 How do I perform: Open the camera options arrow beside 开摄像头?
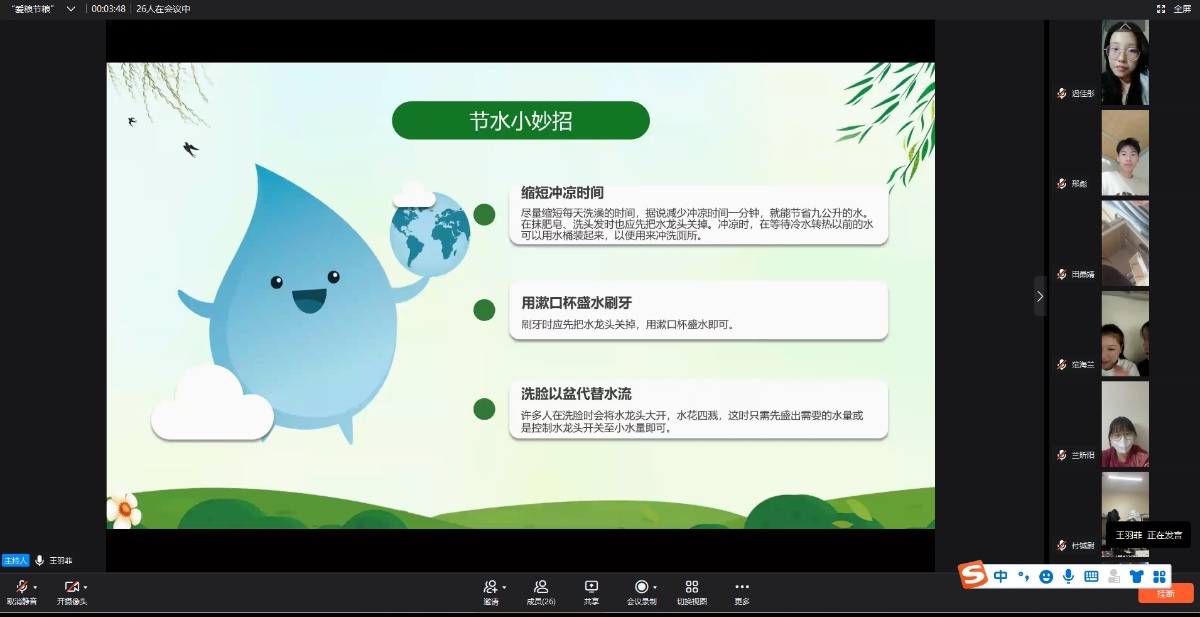pos(85,587)
